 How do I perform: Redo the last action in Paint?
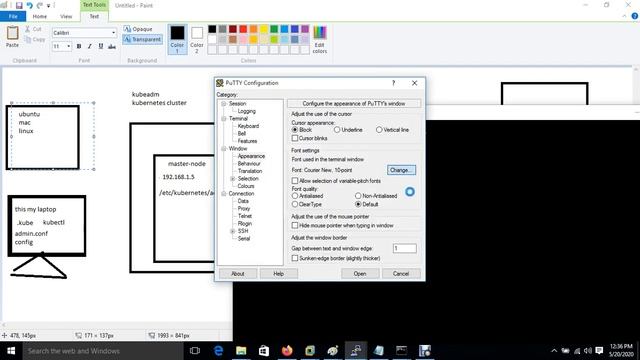[40, 5]
